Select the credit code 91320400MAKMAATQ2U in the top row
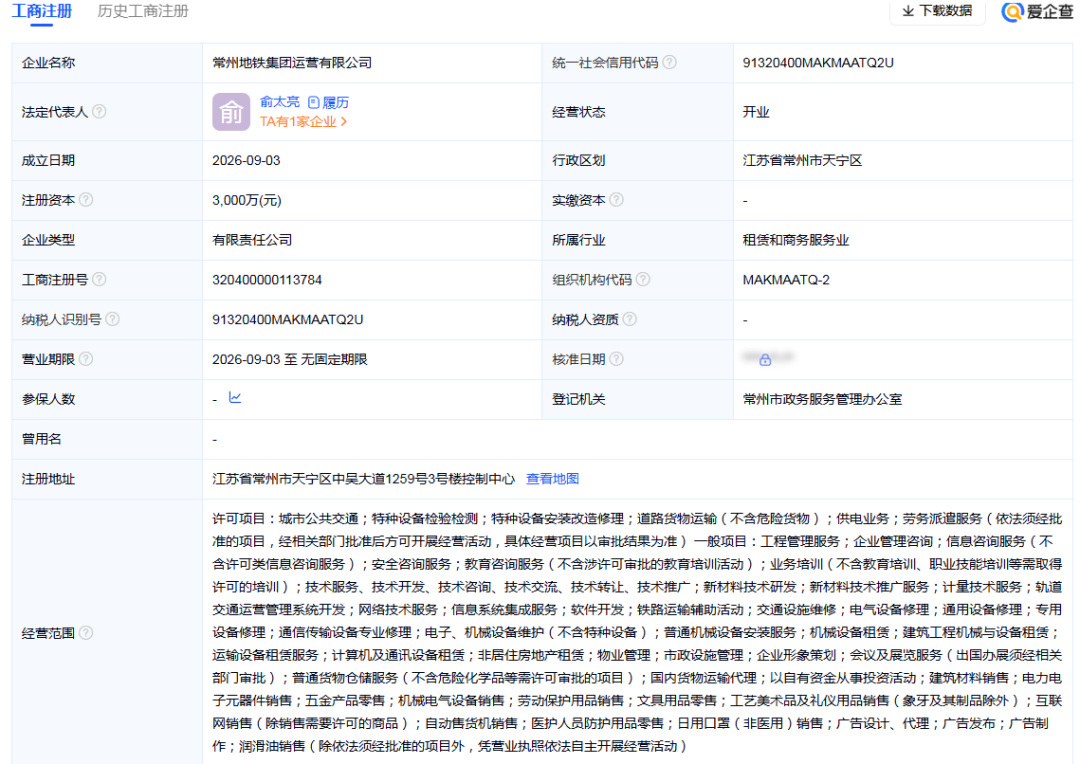Screen dimensions: 1080x764 pyautogui.click(x=818, y=63)
